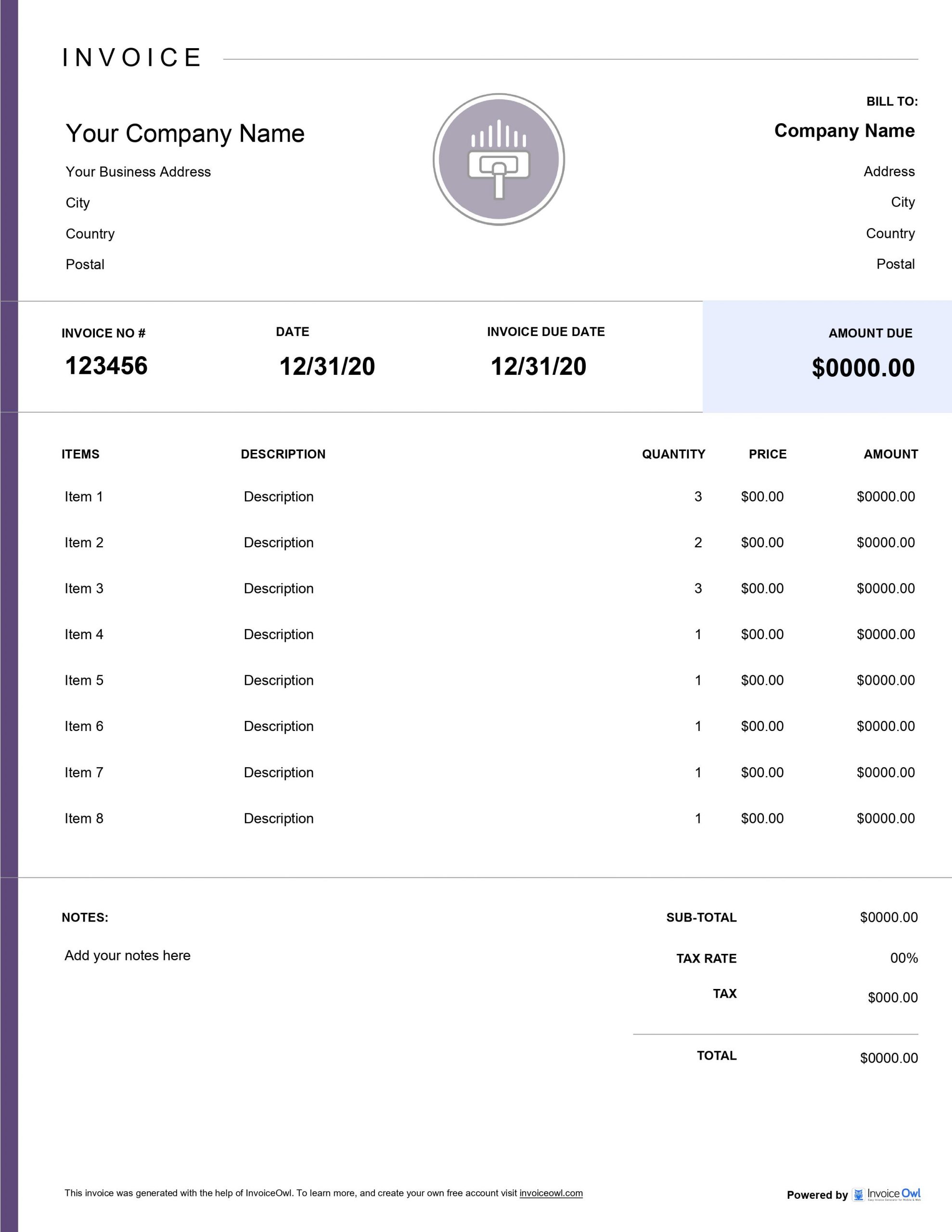Select the Item 1 label
The height and width of the screenshot is (1232, 952).
[84, 497]
